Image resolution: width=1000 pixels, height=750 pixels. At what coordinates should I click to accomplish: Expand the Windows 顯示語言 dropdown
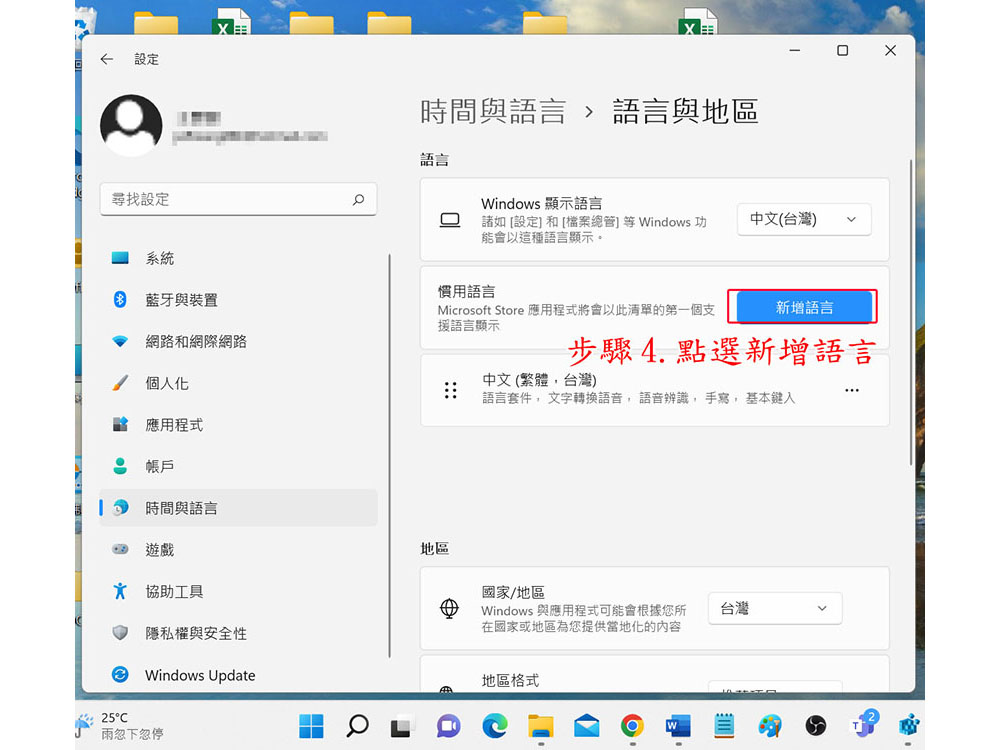pos(804,219)
